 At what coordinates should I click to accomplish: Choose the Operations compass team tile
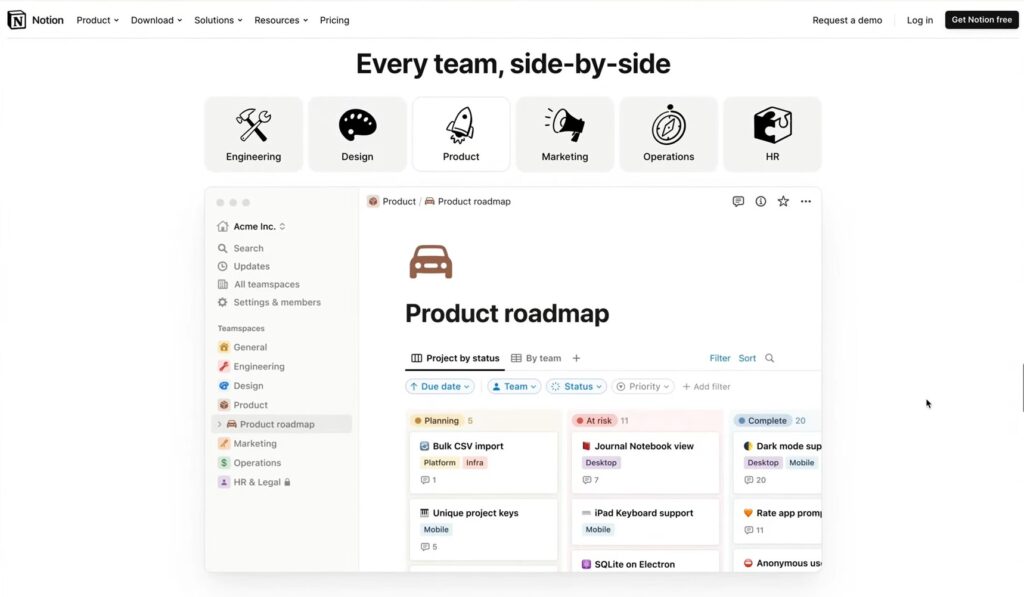[x=668, y=134]
